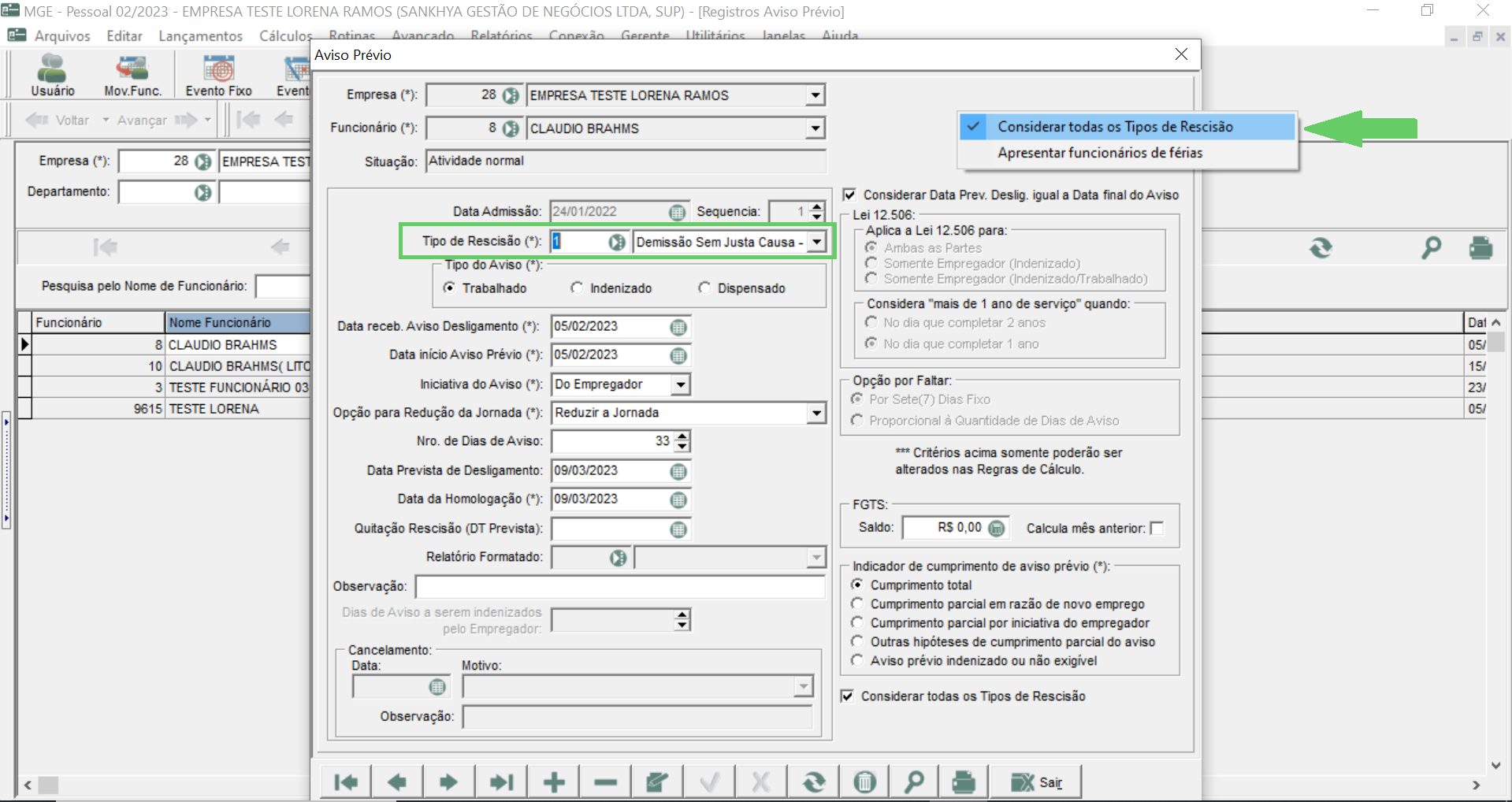Screen dimensions: 1512x802
Task: Open FGTS Saldo calculator icon
Action: tap(996, 528)
